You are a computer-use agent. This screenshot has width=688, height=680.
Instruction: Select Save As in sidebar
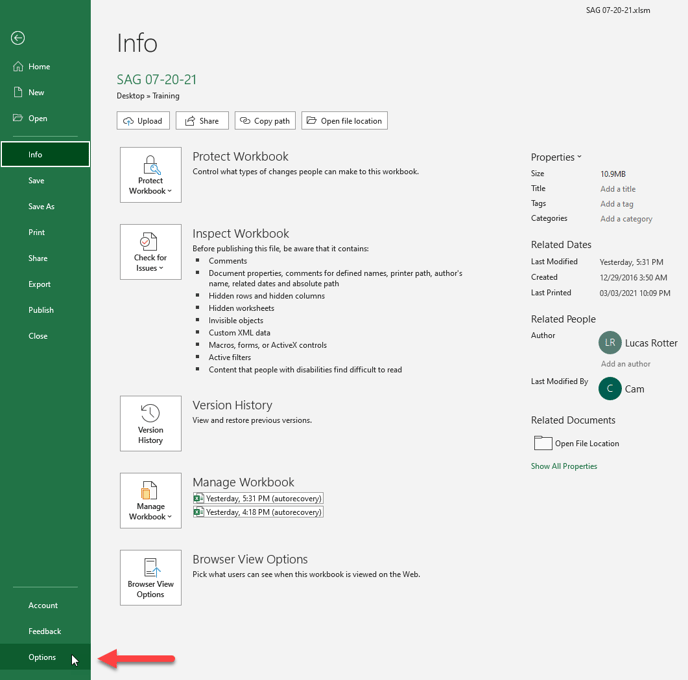41,207
